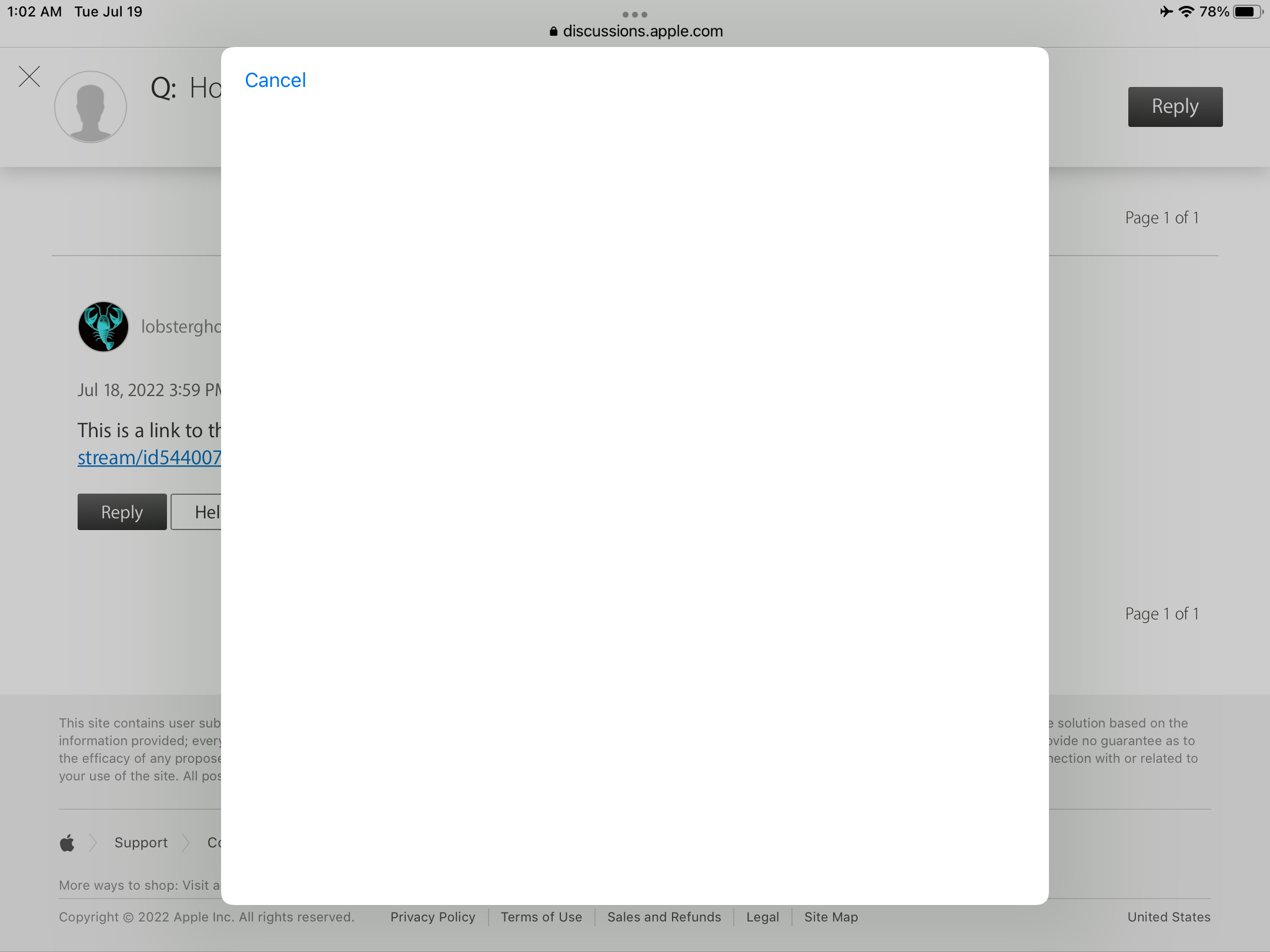Expand the chevron after Apple logo
Image resolution: width=1270 pixels, height=952 pixels.
(x=93, y=843)
